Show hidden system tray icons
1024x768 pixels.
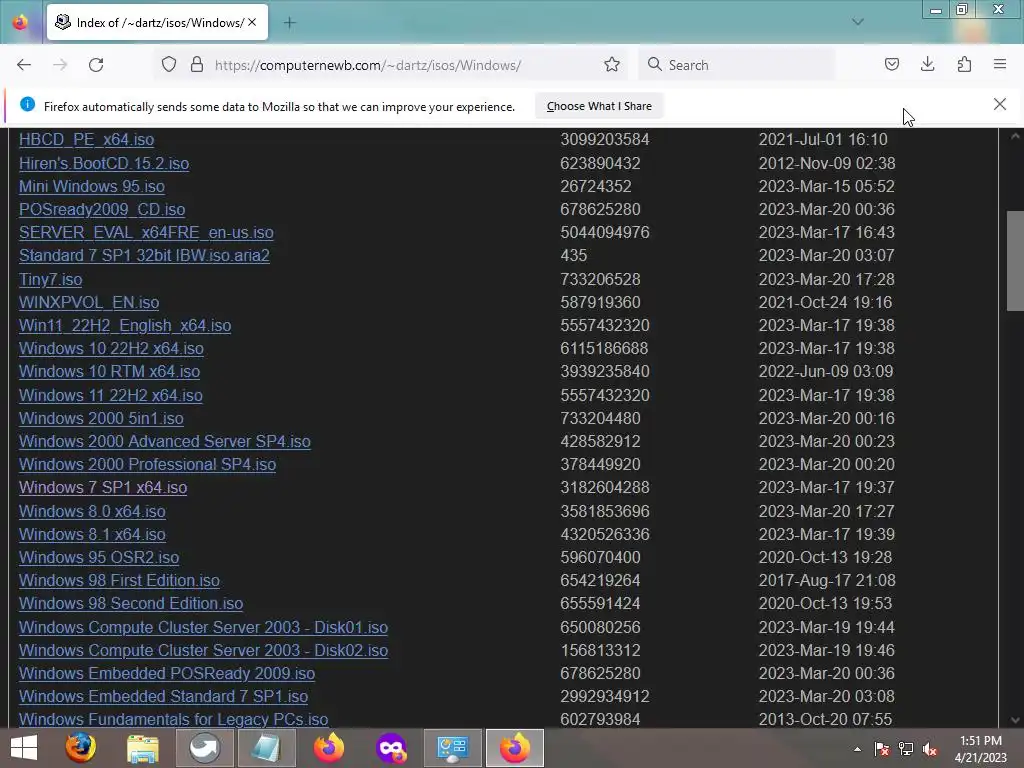pyautogui.click(x=857, y=749)
